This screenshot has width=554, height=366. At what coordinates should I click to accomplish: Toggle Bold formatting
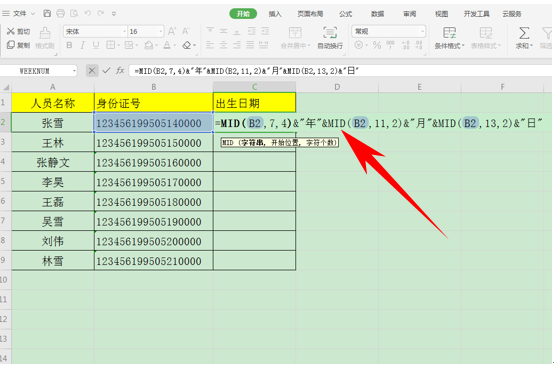click(x=69, y=45)
